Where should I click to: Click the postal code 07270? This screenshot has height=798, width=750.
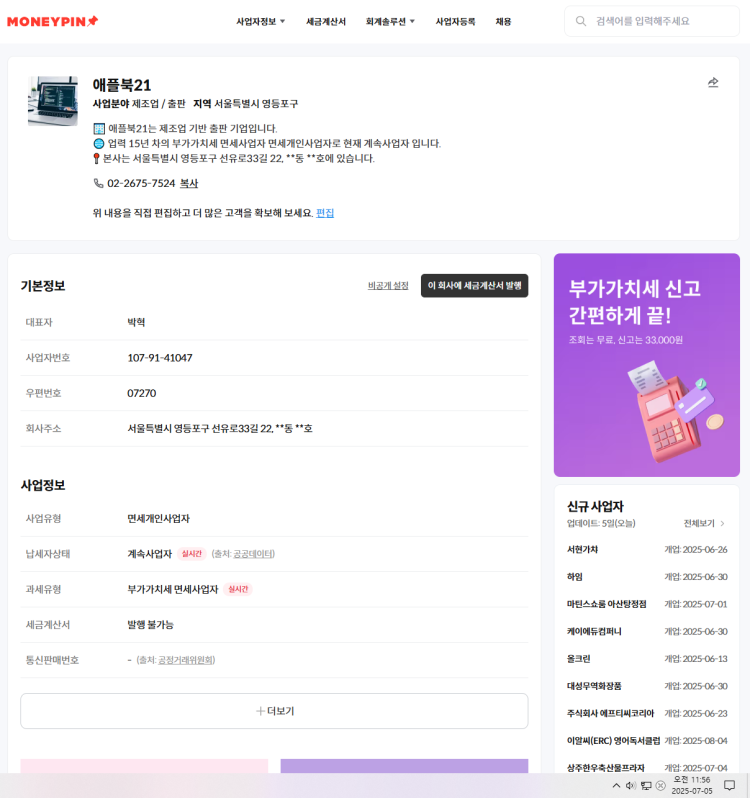pyautogui.click(x=141, y=393)
